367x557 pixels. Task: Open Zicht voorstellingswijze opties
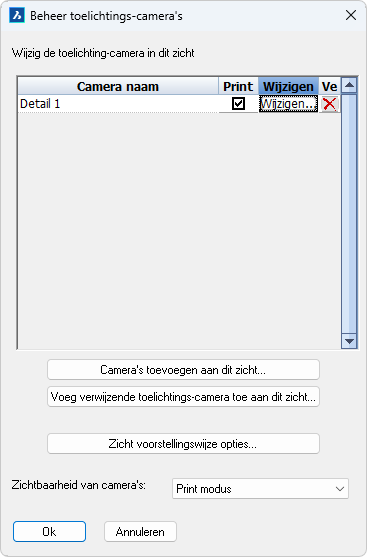[x=183, y=444]
